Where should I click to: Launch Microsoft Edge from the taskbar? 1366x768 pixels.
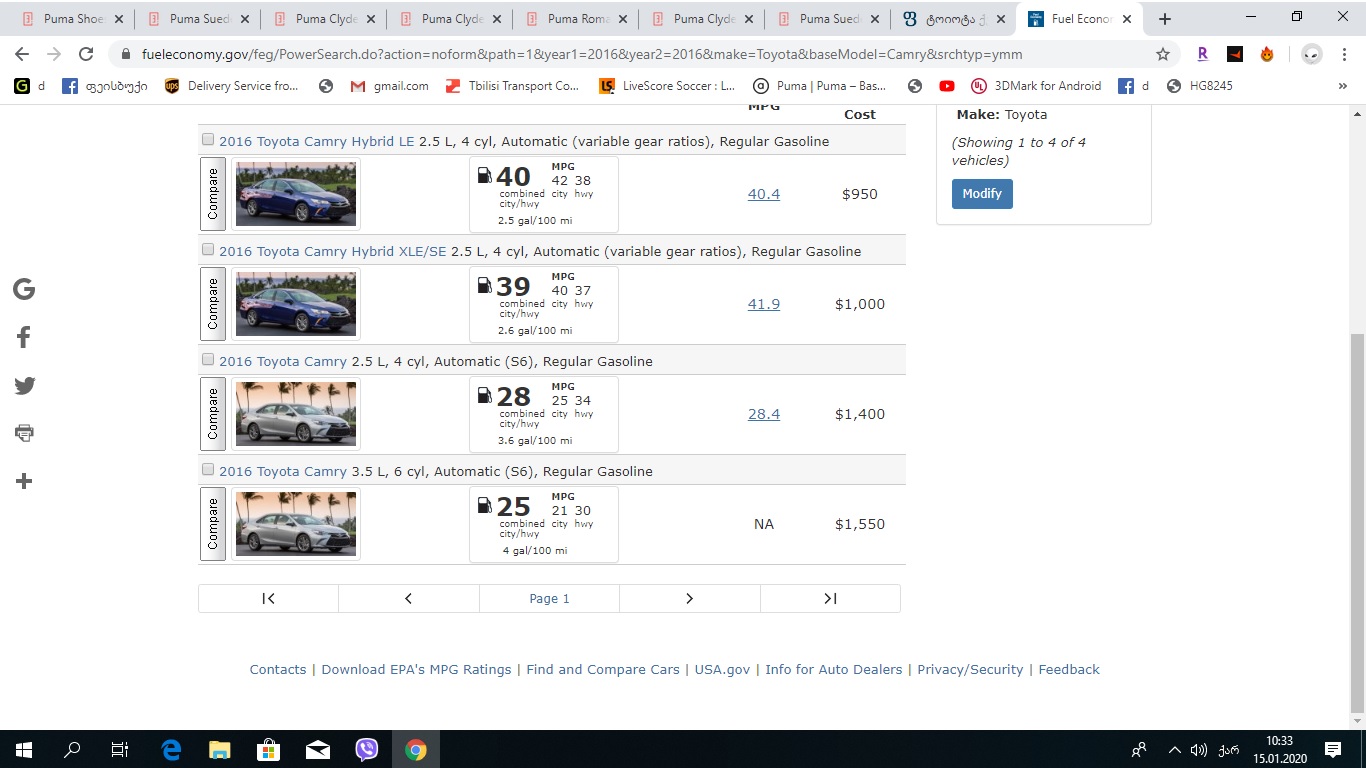pos(171,749)
